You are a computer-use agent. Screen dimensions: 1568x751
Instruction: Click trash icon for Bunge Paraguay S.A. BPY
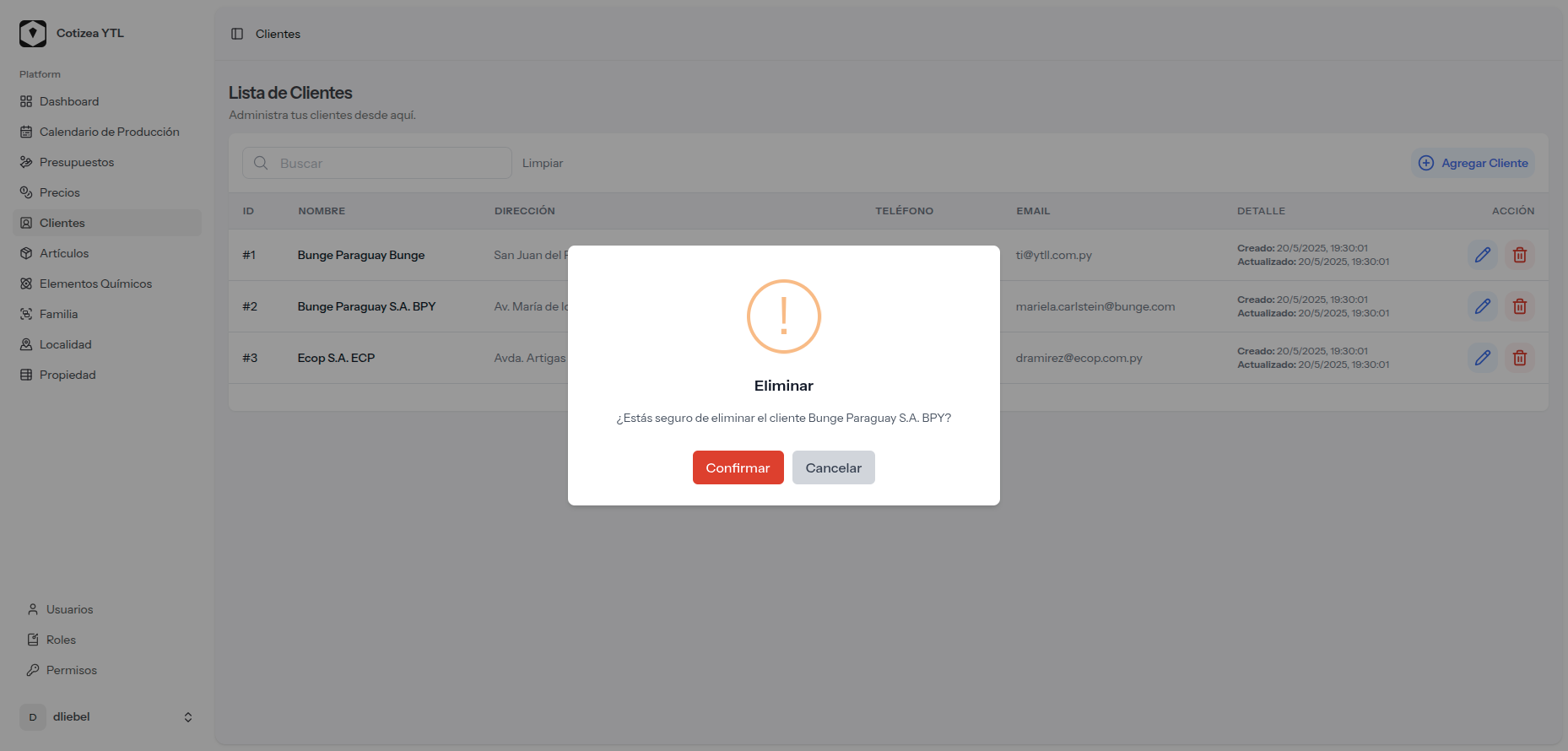[x=1519, y=306]
